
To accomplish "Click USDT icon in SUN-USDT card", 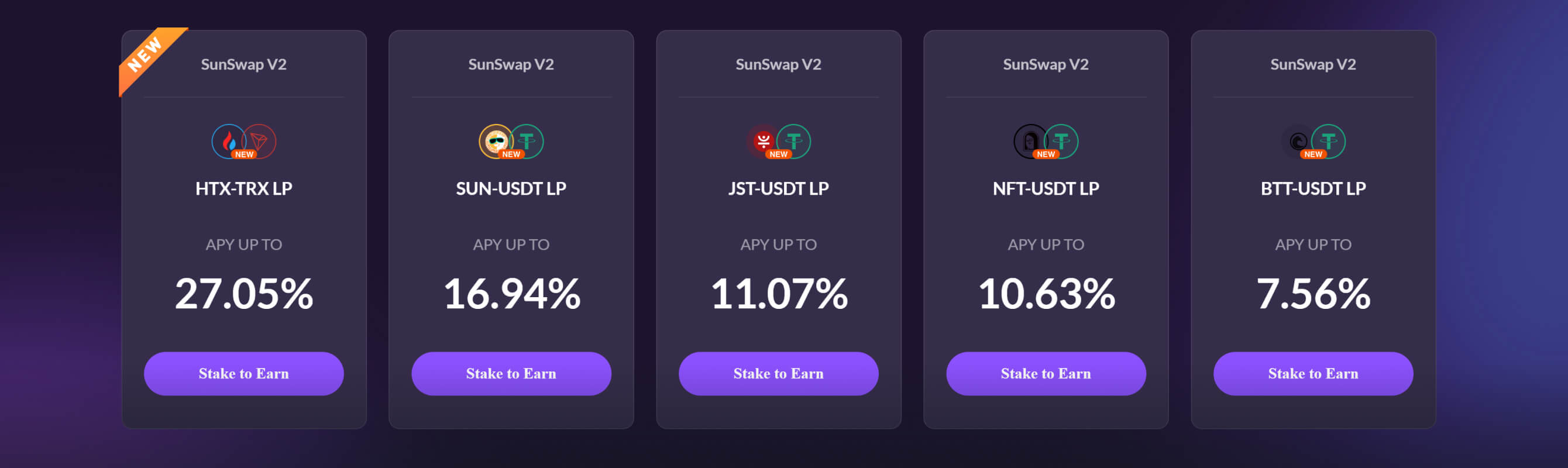I will click(x=528, y=140).
